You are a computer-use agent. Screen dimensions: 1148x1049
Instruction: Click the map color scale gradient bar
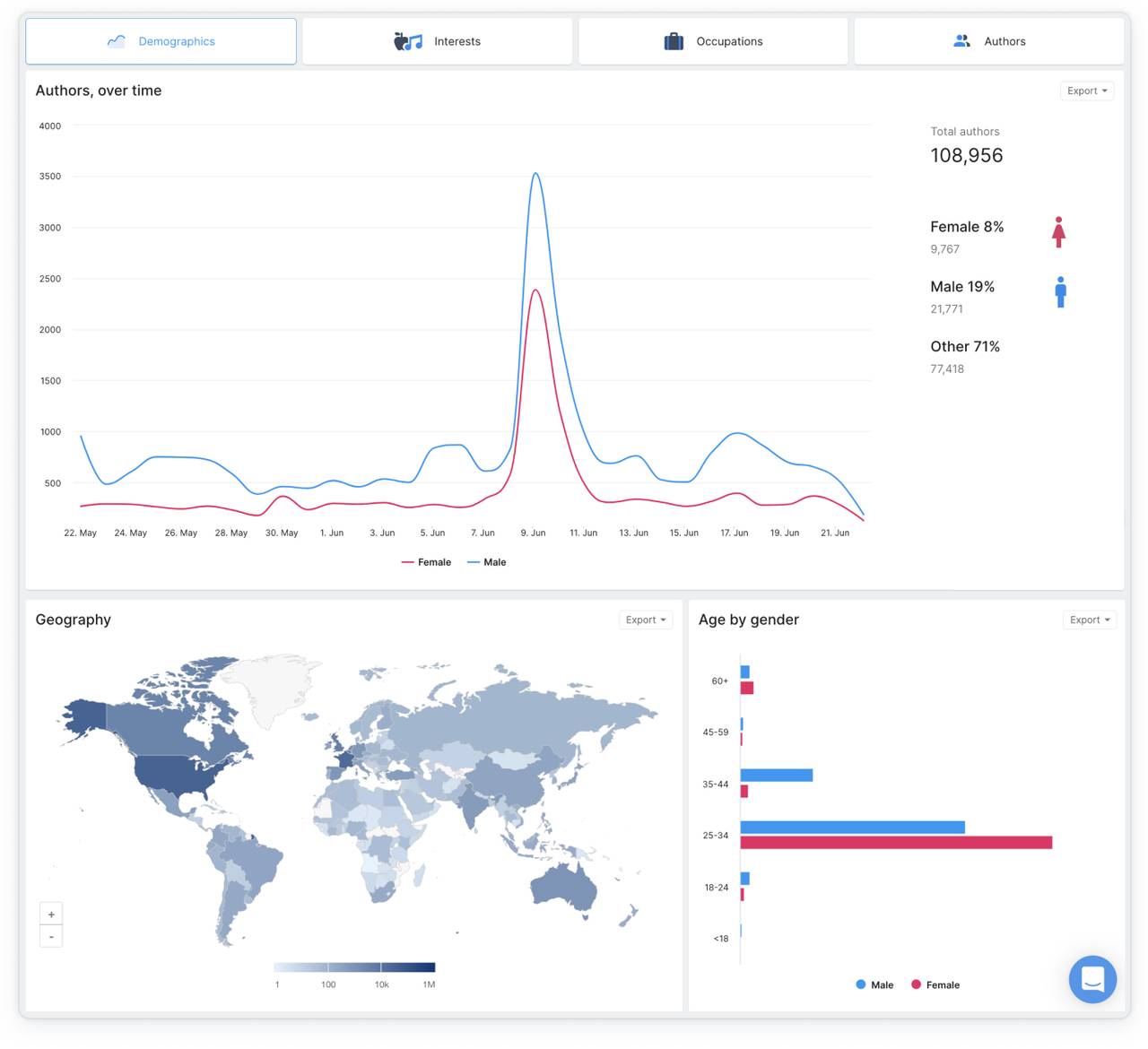coord(354,967)
